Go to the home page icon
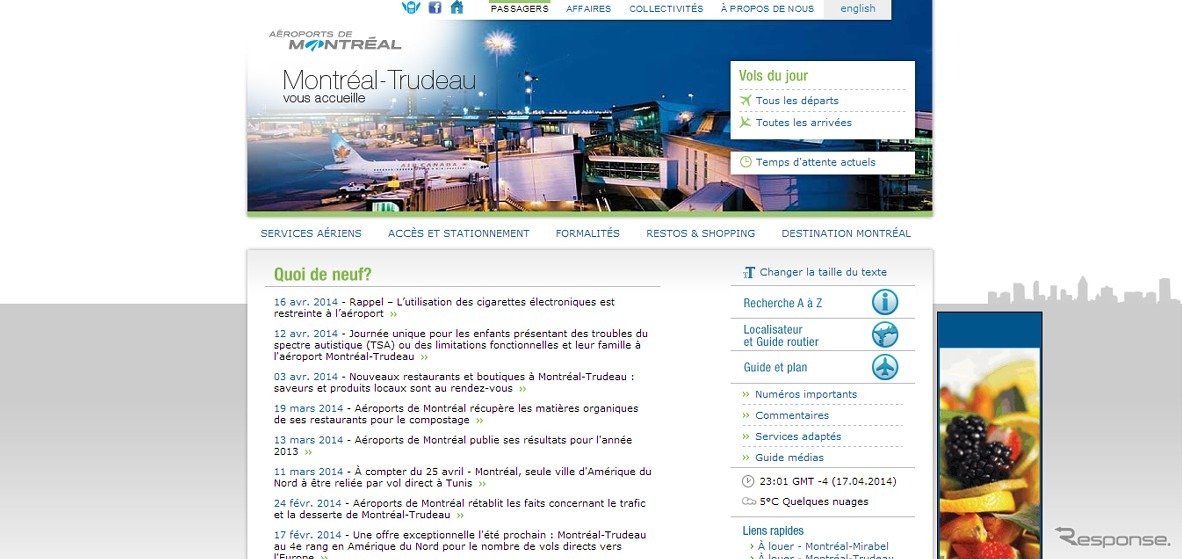This screenshot has height=559, width=1182. (457, 8)
